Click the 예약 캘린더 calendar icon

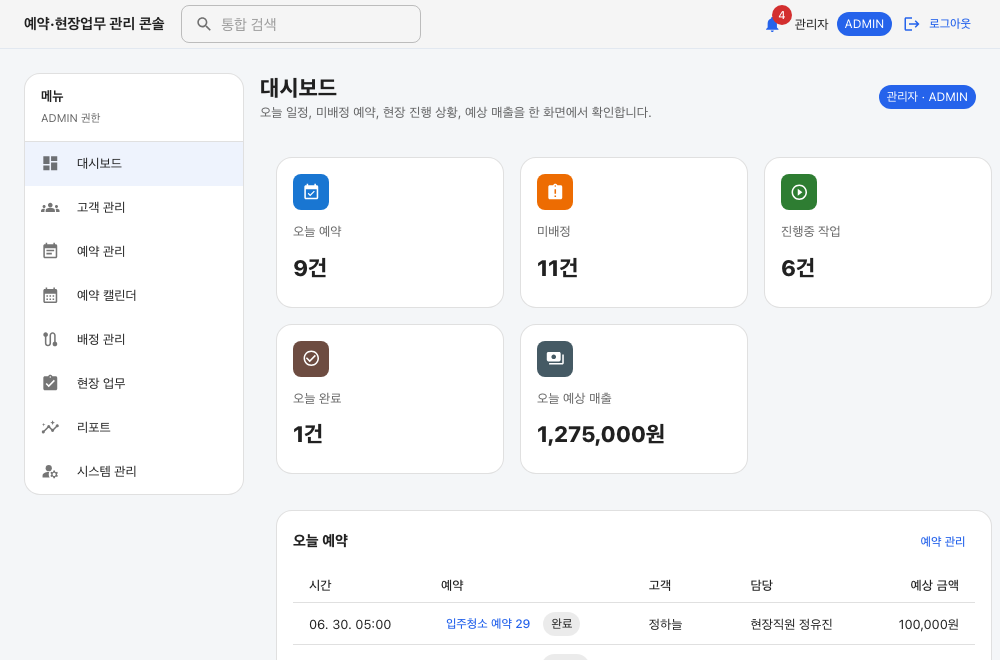[50, 295]
